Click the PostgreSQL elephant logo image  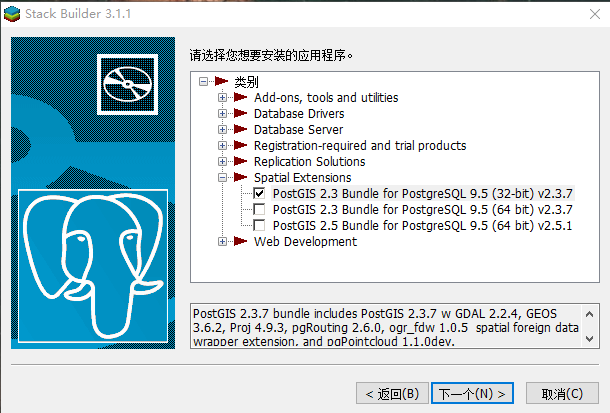click(x=93, y=266)
